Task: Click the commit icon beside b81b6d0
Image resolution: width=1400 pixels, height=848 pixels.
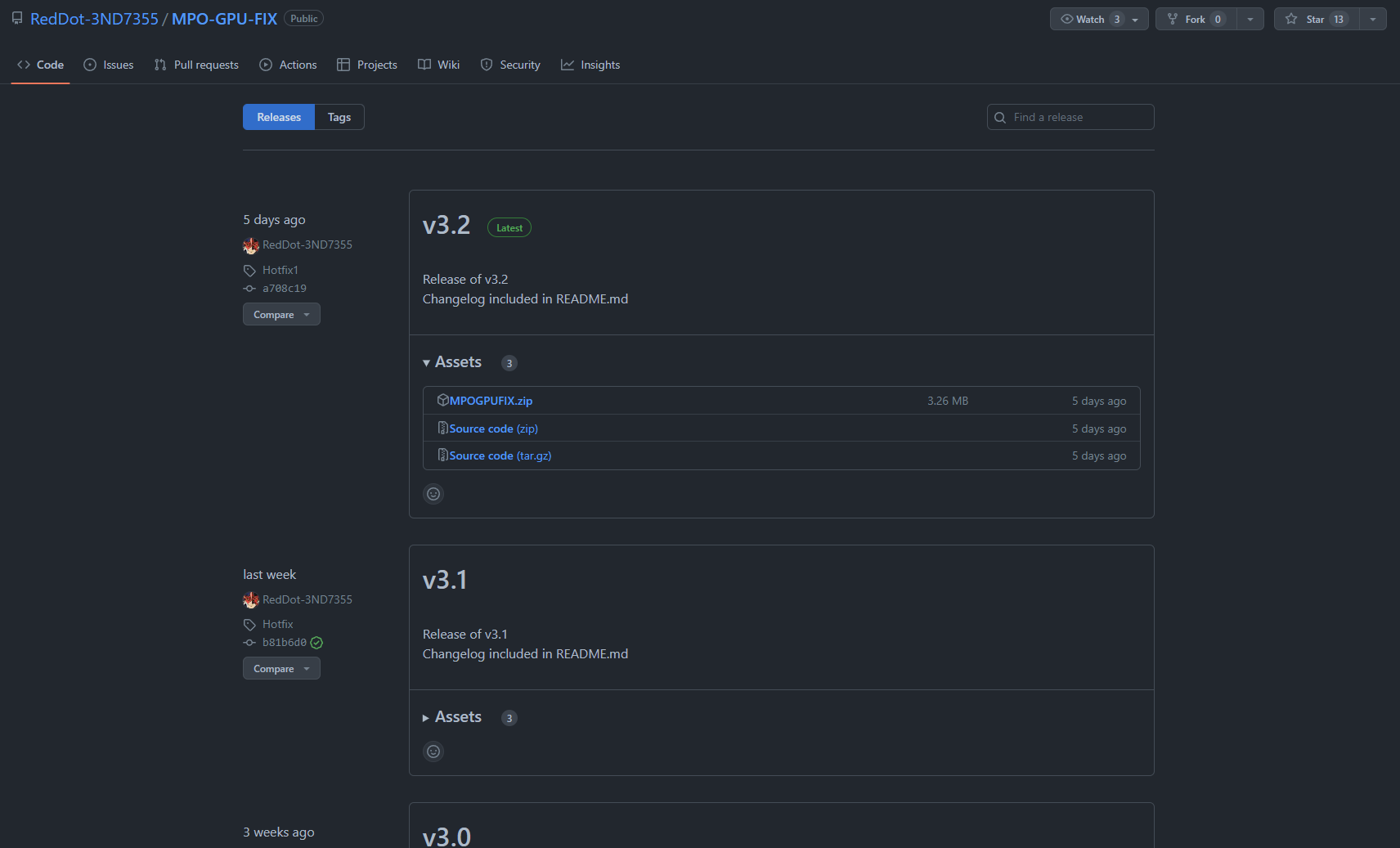Action: (249, 643)
